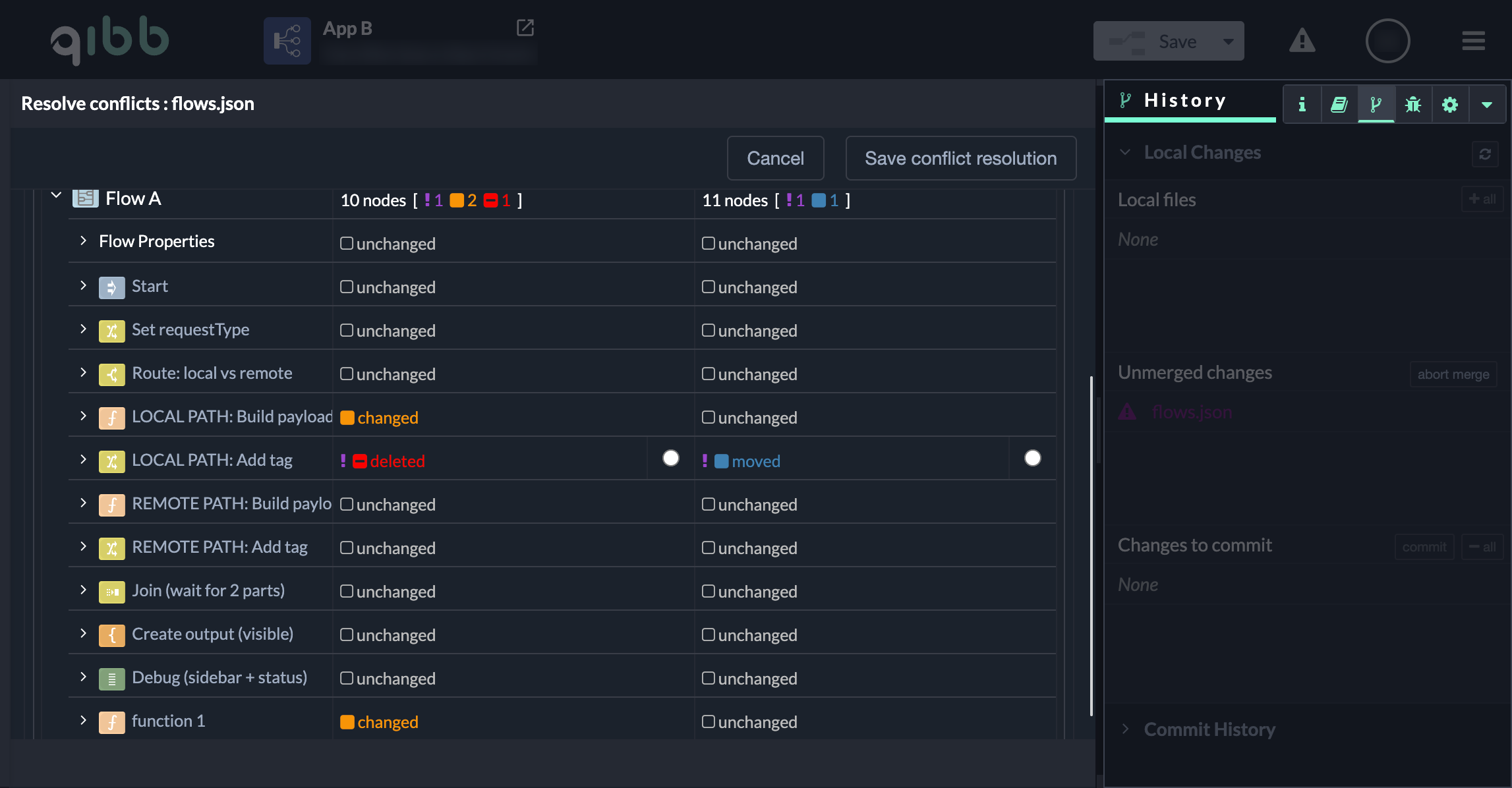Viewport: 1512px width, 788px height.
Task: Open App B in external window
Action: coord(525,28)
